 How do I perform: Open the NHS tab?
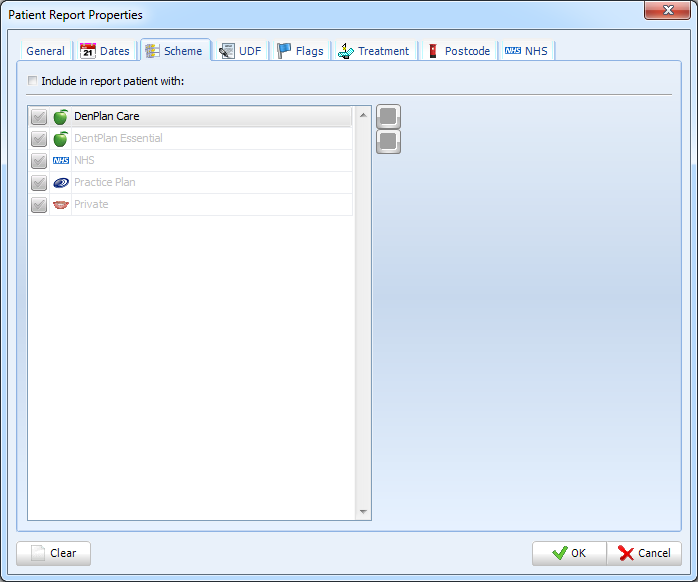(x=526, y=51)
